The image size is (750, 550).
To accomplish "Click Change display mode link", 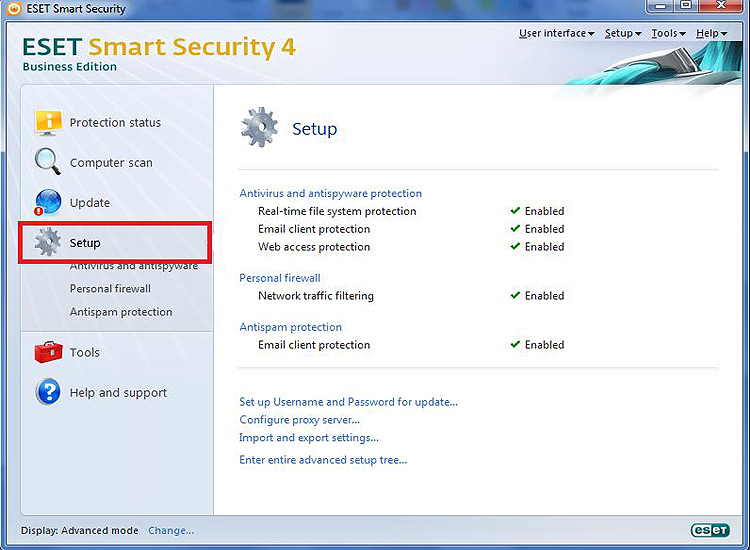I will (171, 530).
